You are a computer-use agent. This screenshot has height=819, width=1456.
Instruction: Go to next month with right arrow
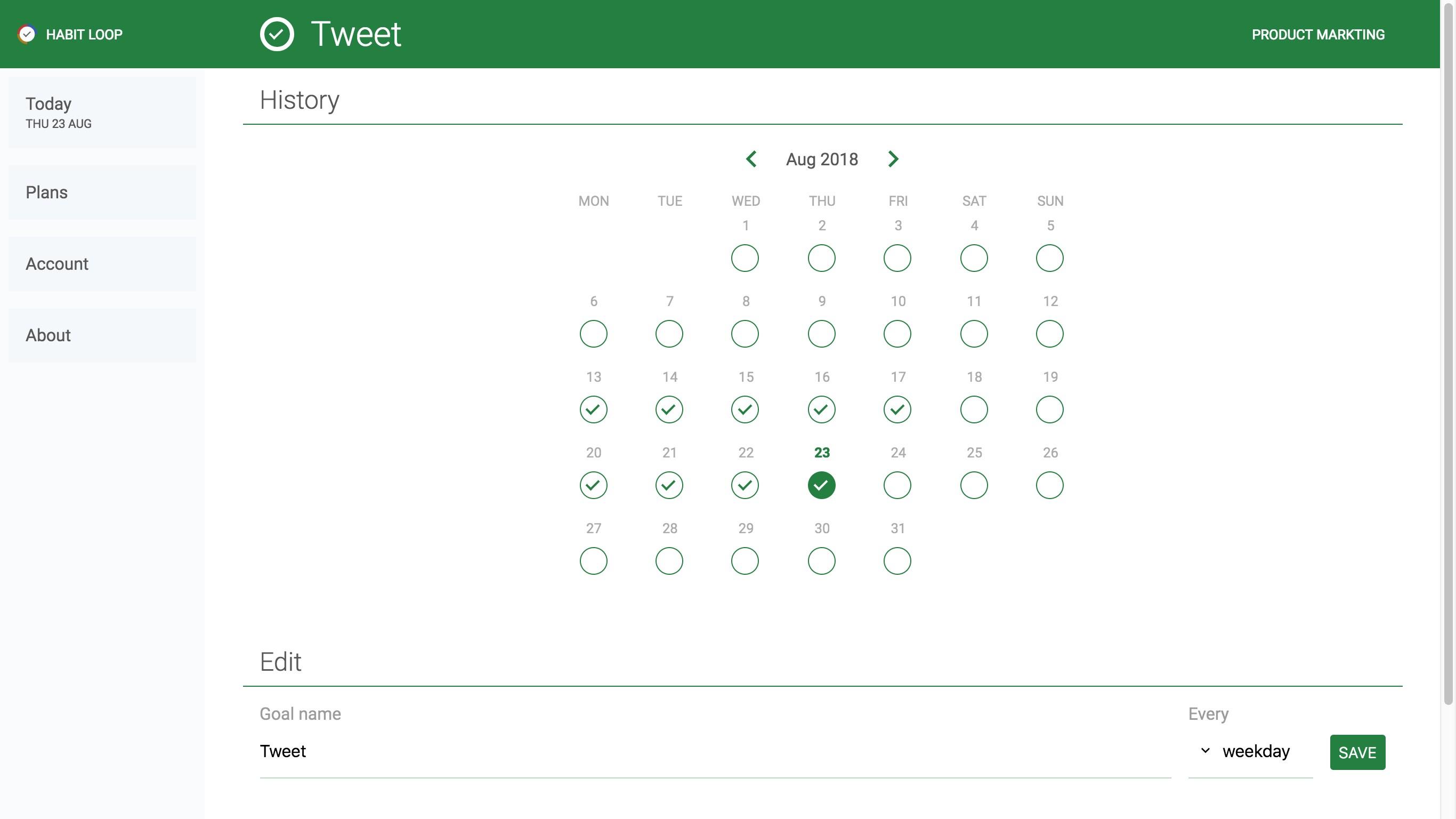[x=893, y=159]
